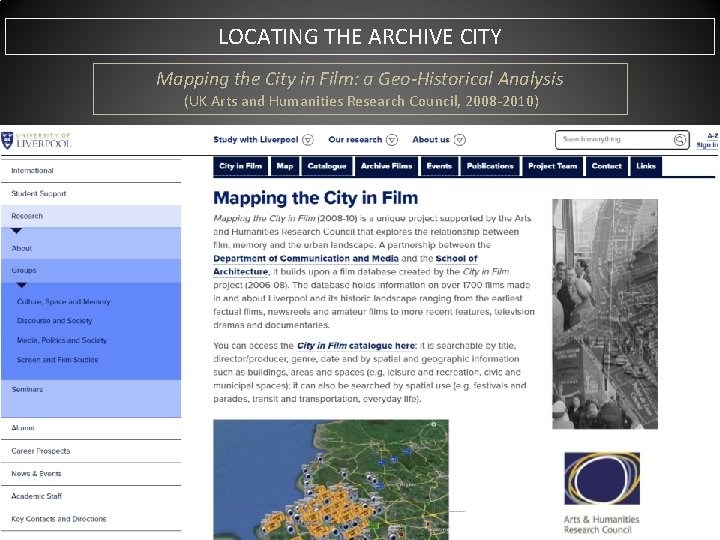The image size is (720, 540).
Task: Open the Catalogue tab
Action: tap(327, 166)
